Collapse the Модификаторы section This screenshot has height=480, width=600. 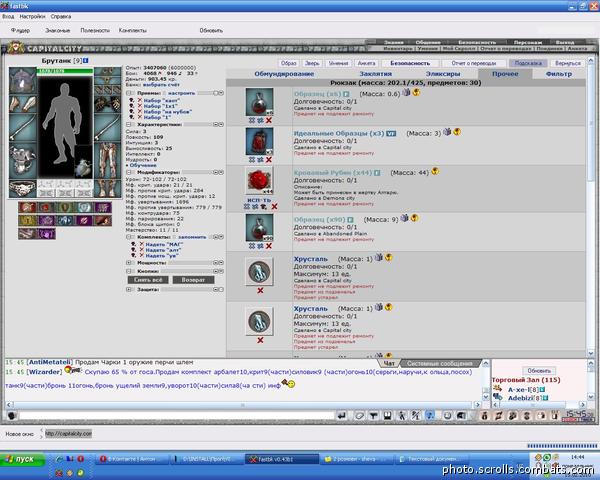(x=129, y=173)
